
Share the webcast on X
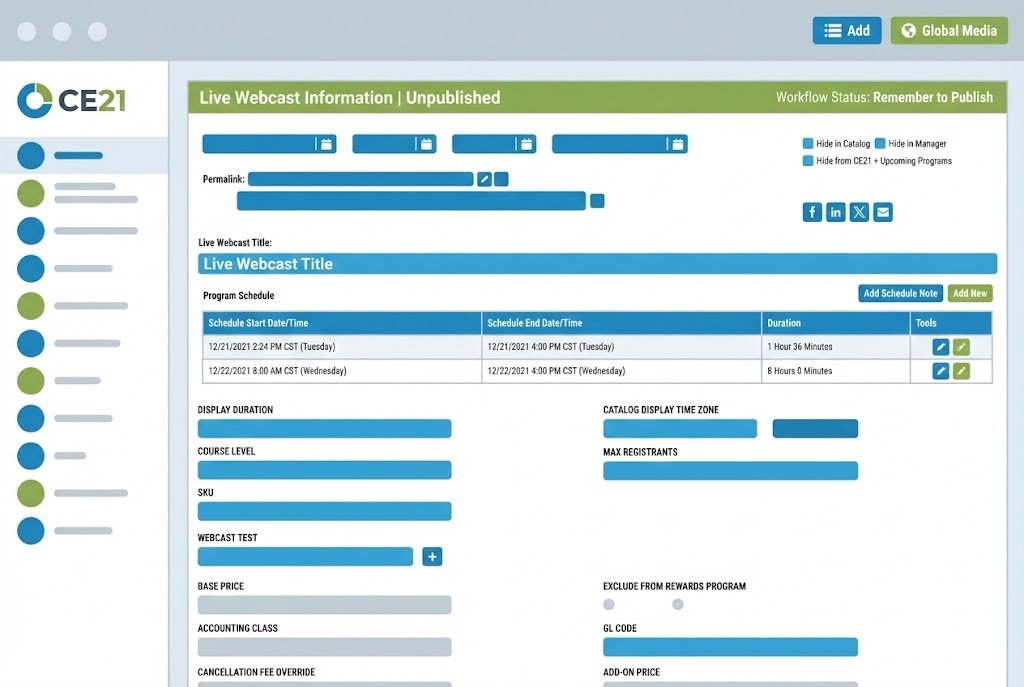(858, 212)
